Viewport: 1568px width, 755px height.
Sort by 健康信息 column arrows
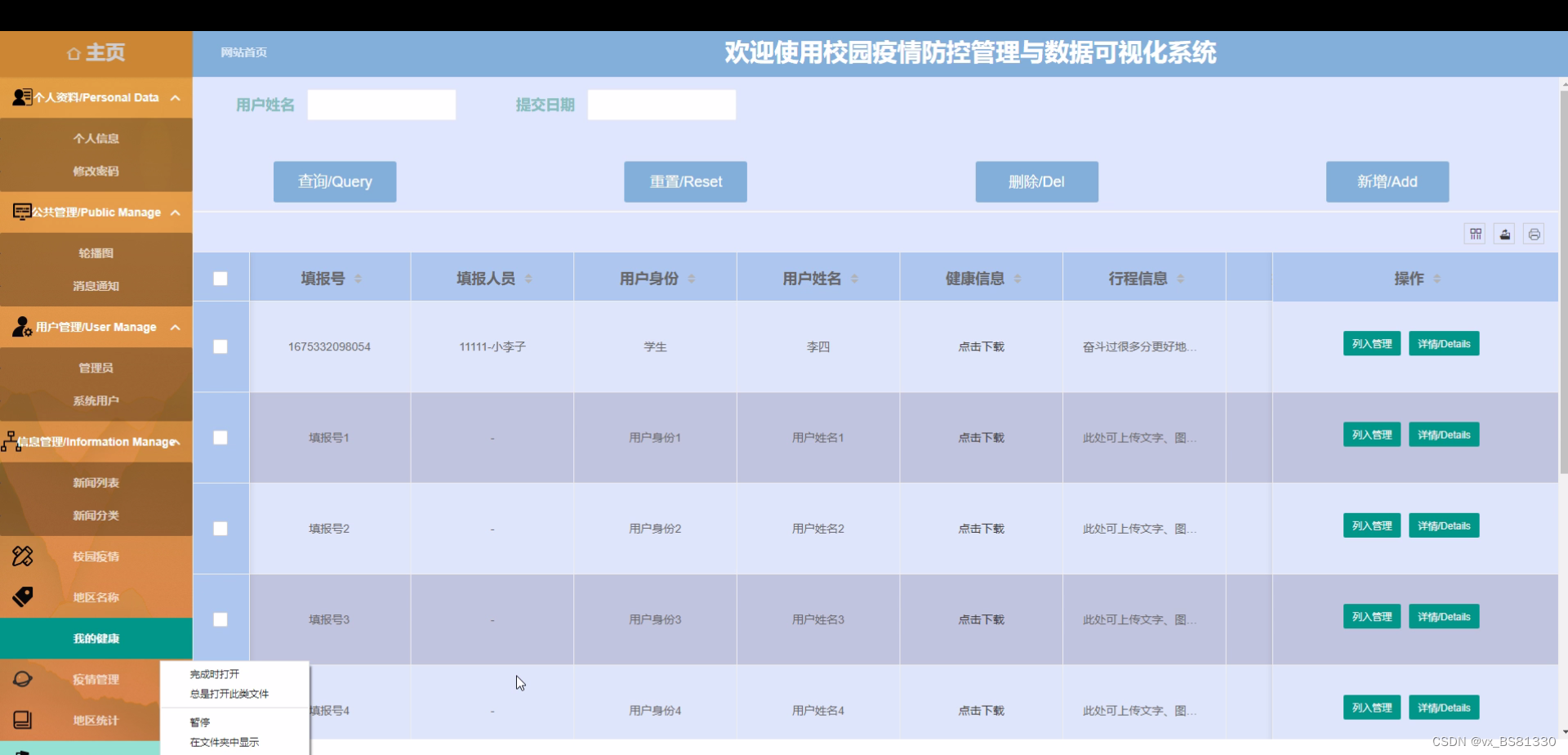point(1018,279)
